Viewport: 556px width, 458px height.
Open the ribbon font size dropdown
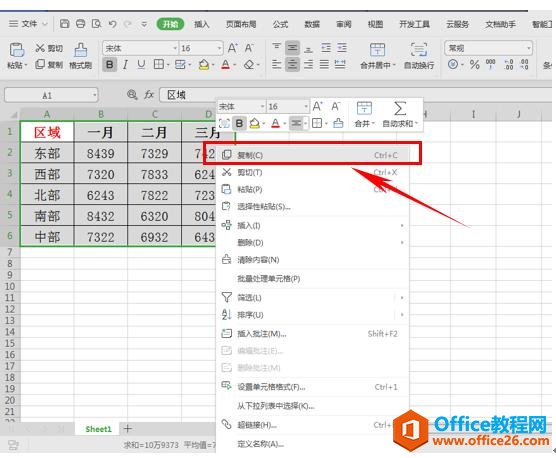coord(219,48)
